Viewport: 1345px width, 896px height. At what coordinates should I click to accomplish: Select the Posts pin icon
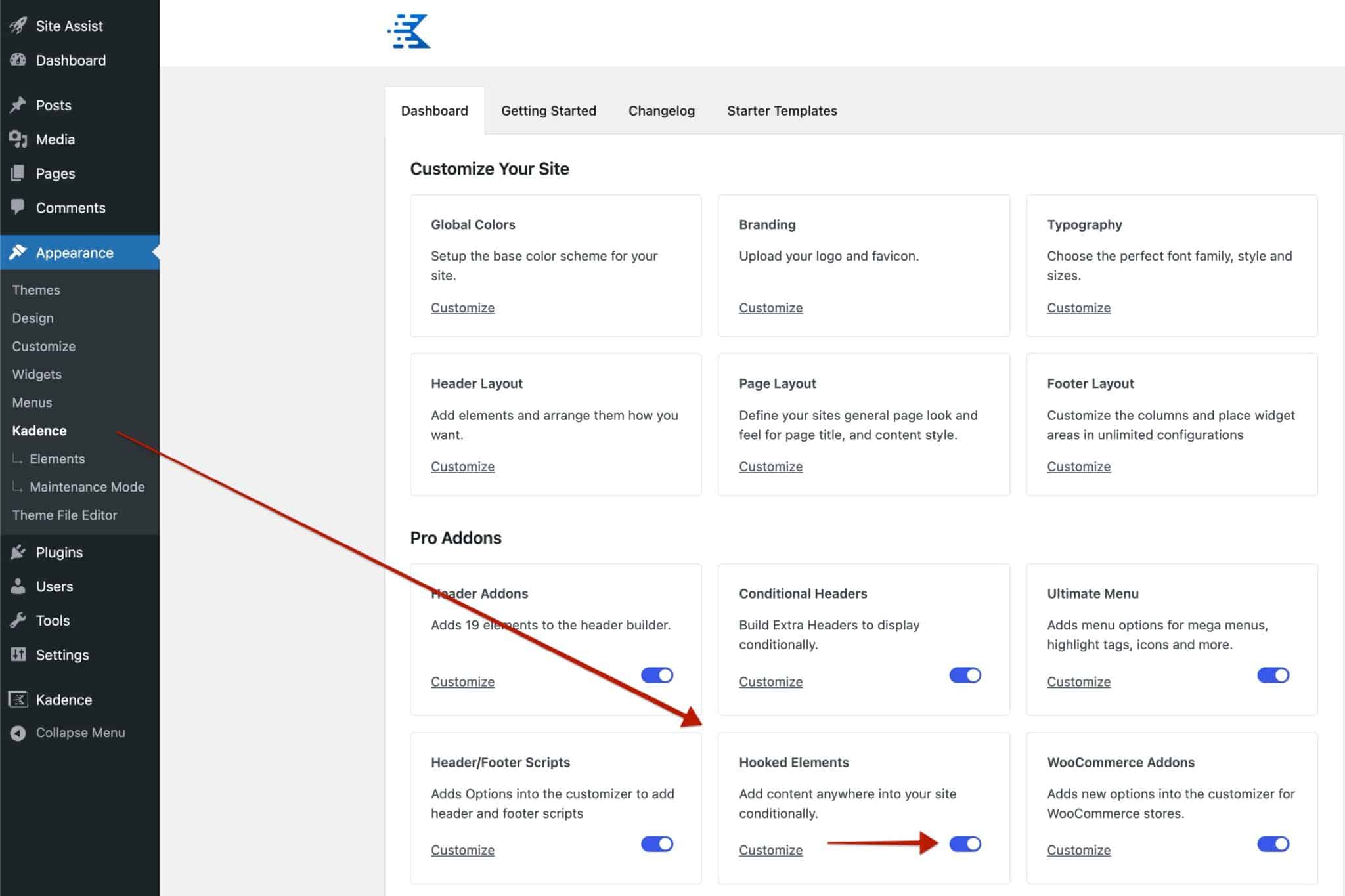tap(18, 104)
